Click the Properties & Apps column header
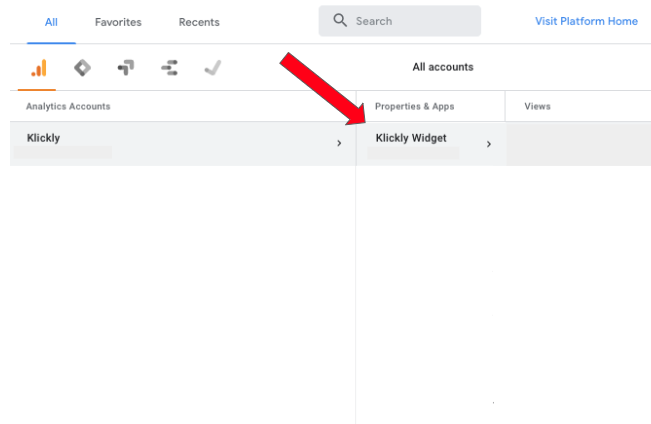 click(x=414, y=106)
